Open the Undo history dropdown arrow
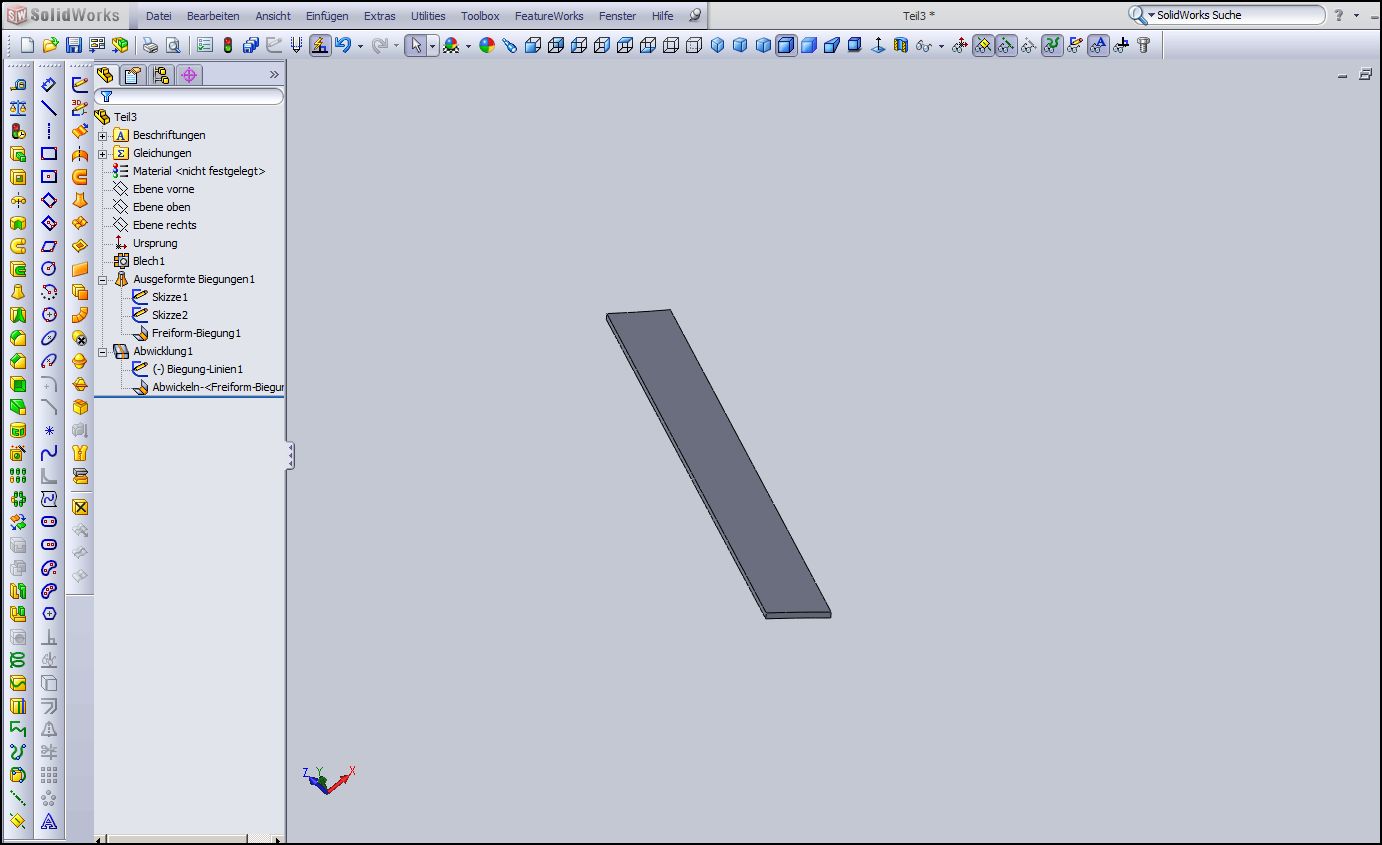The image size is (1382, 845). (x=359, y=46)
